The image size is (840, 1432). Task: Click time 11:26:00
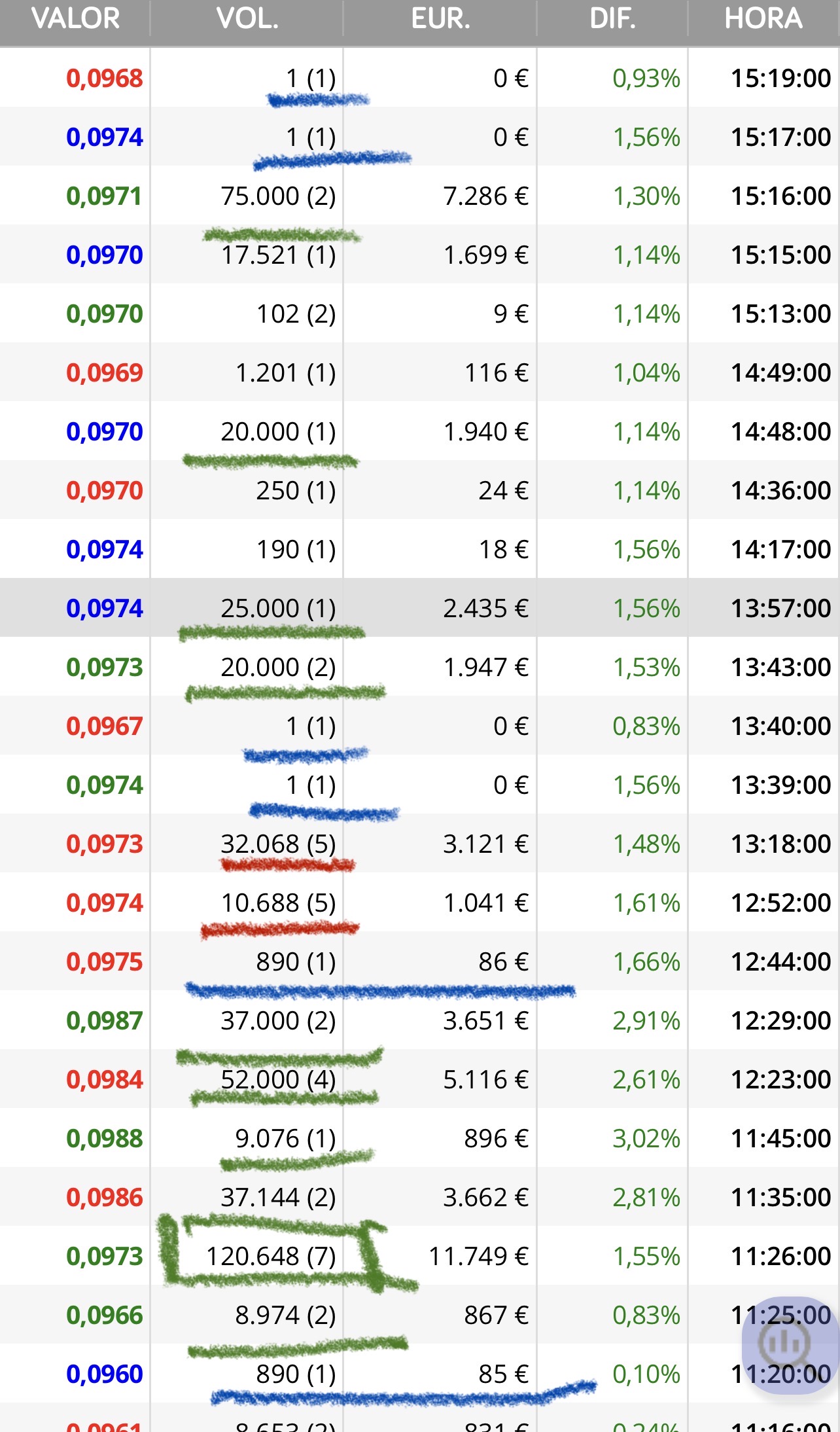coord(780,1257)
